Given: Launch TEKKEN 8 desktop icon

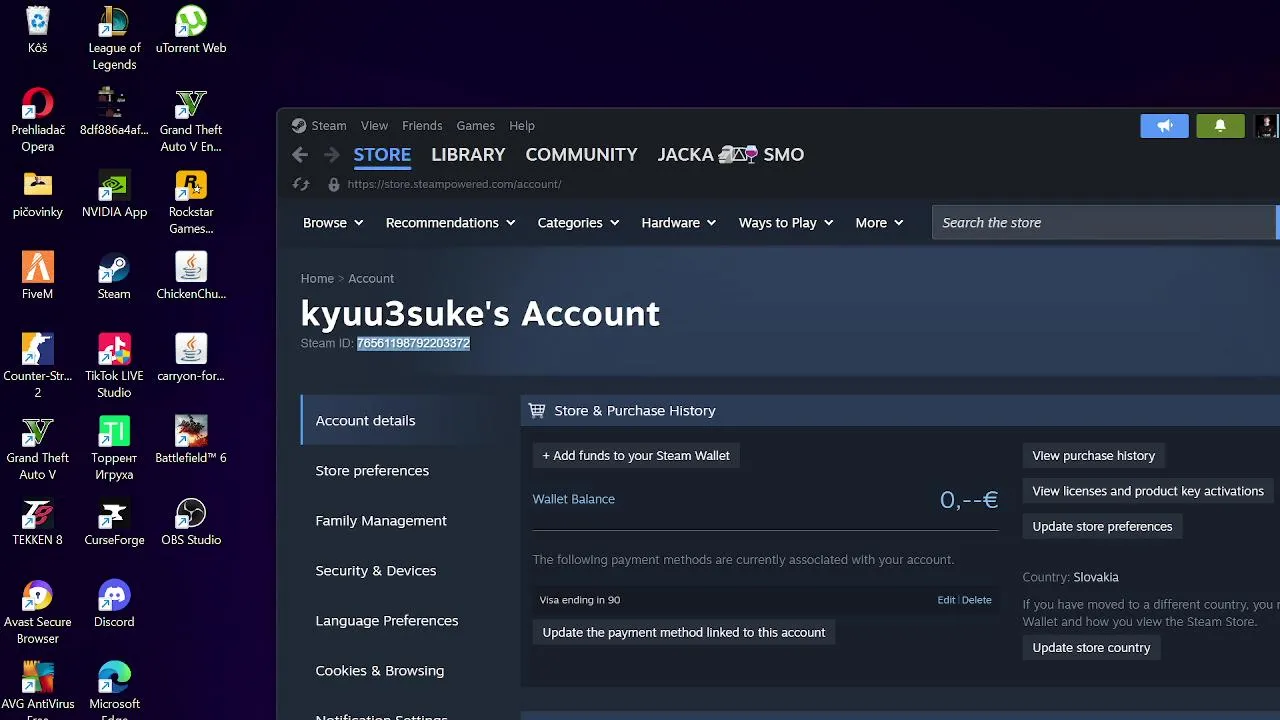Looking at the screenshot, I should pyautogui.click(x=38, y=522).
